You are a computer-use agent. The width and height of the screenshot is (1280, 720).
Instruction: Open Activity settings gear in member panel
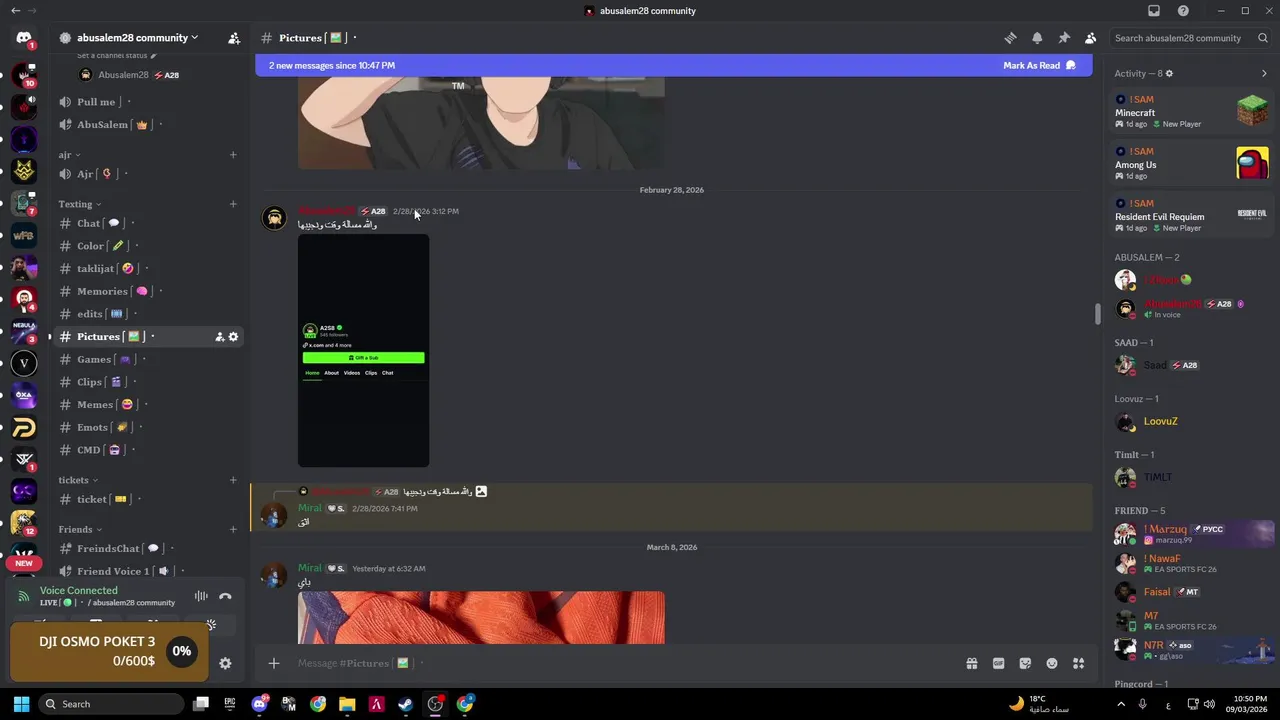(x=1169, y=73)
